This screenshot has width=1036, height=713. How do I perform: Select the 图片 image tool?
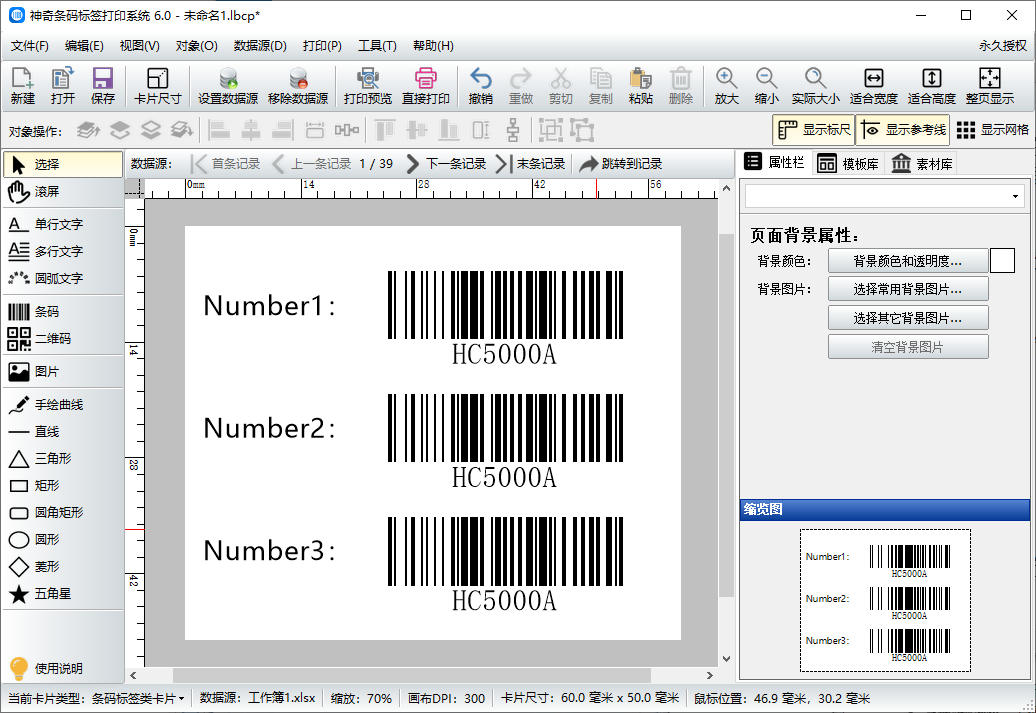[63, 371]
